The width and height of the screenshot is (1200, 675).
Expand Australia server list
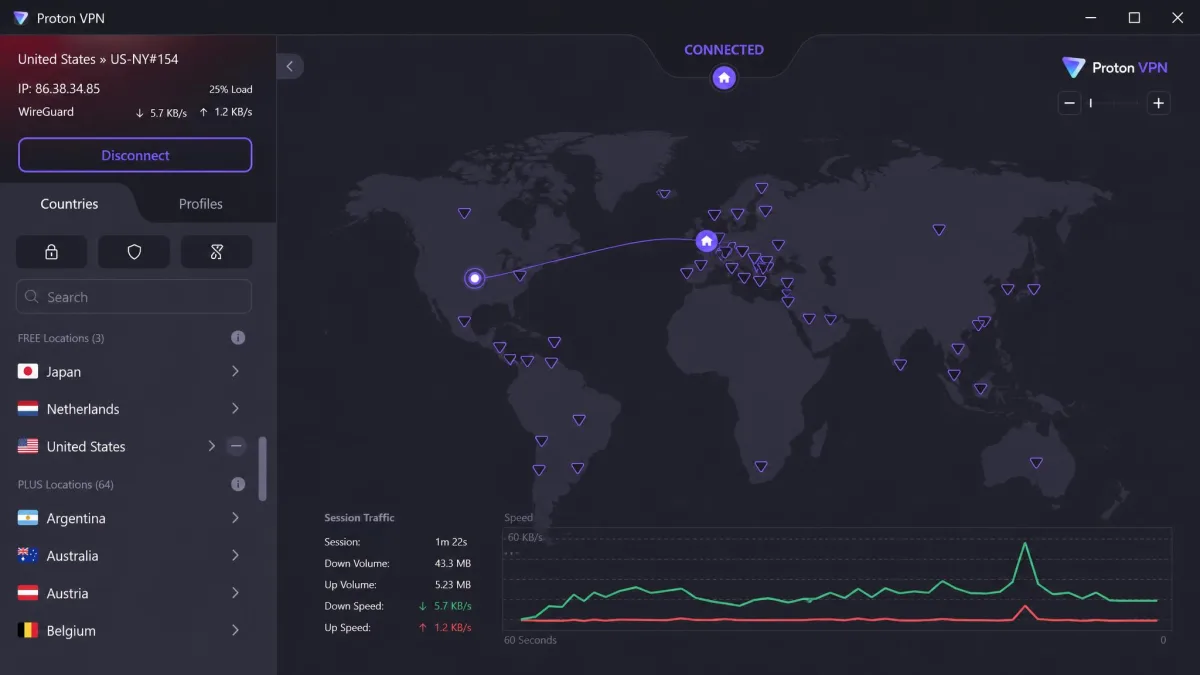235,555
